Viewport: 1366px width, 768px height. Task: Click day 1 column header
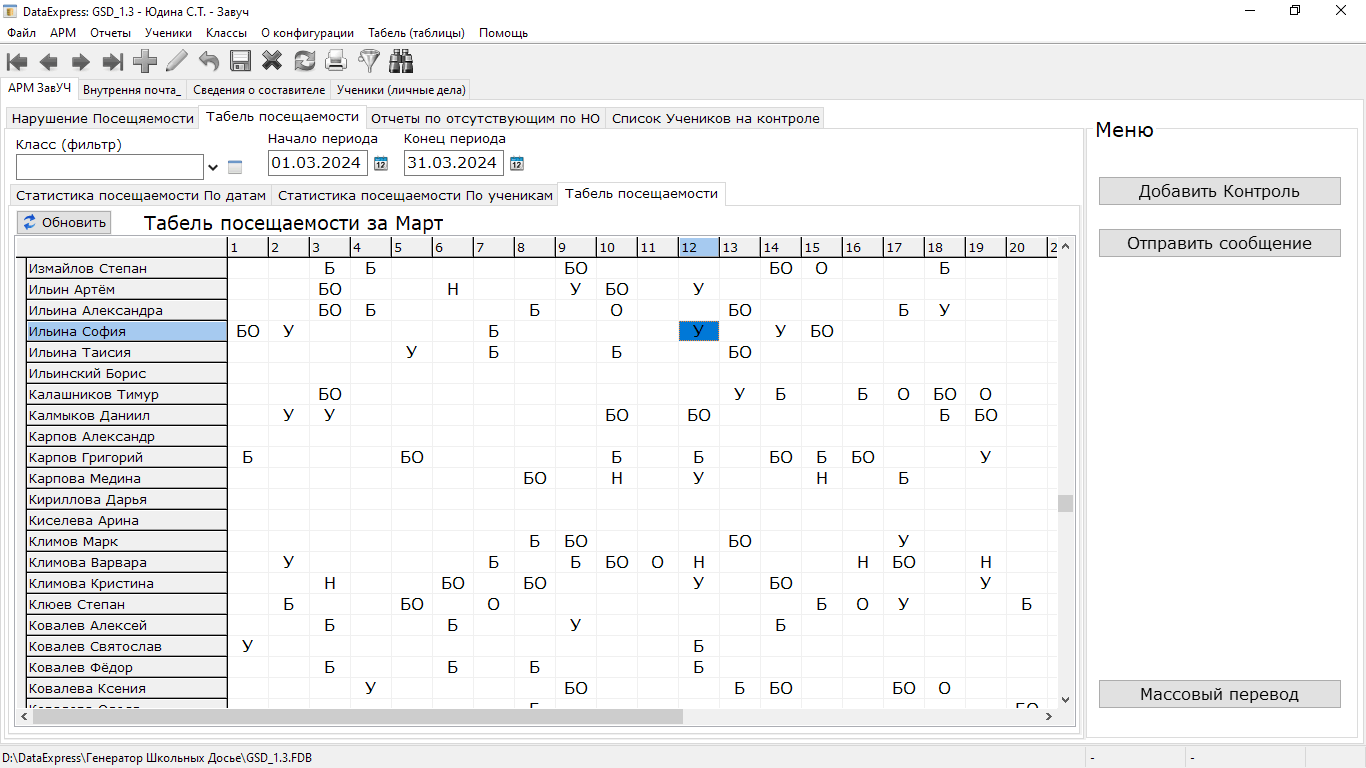[247, 247]
